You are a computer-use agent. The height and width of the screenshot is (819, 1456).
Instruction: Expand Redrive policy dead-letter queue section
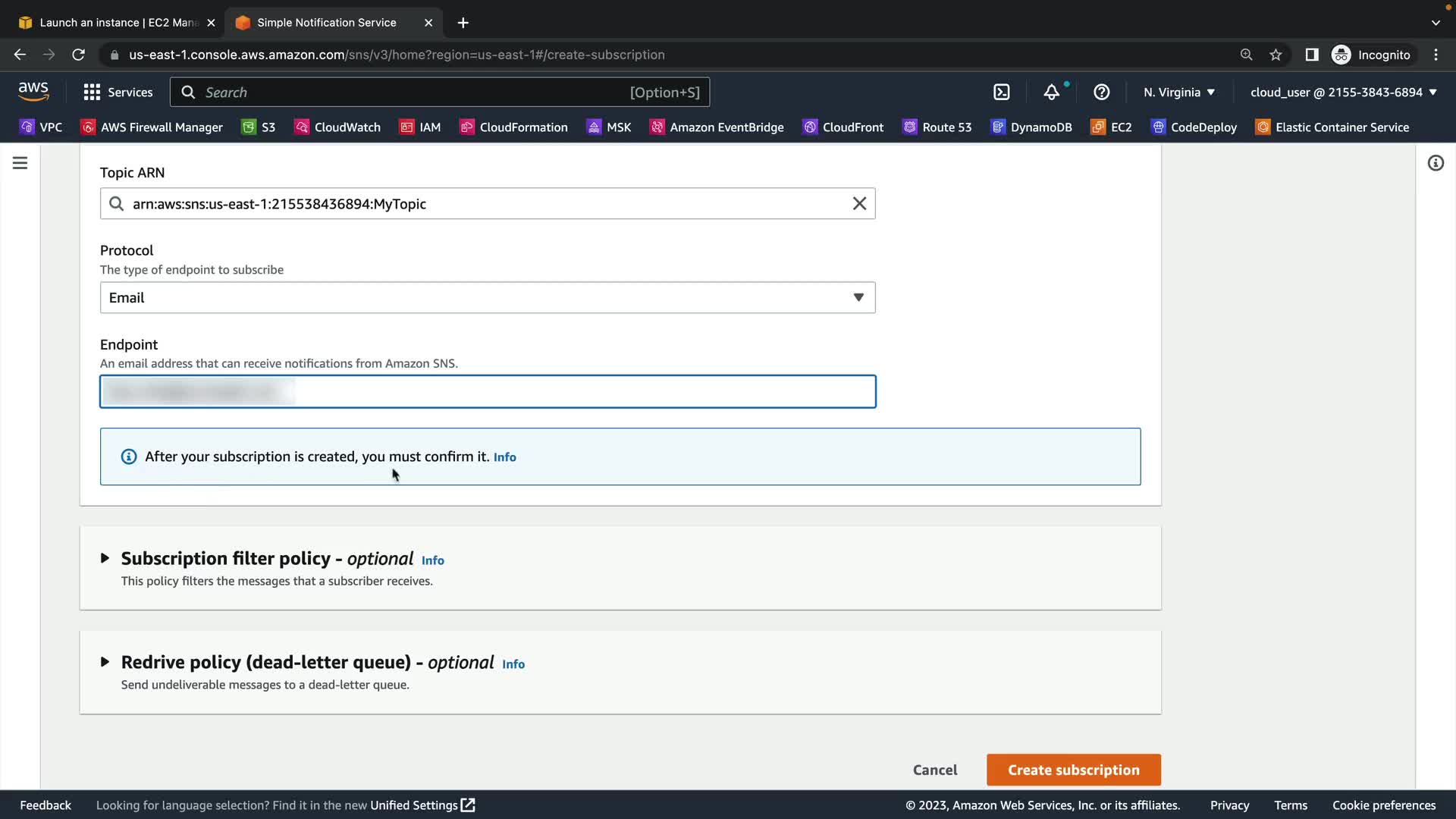105,662
